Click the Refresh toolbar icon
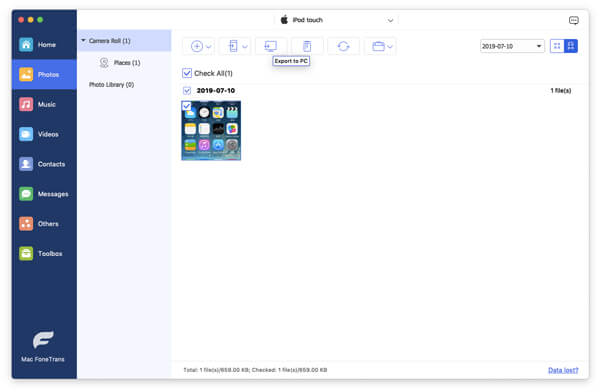The height and width of the screenshot is (392, 600). tap(343, 46)
